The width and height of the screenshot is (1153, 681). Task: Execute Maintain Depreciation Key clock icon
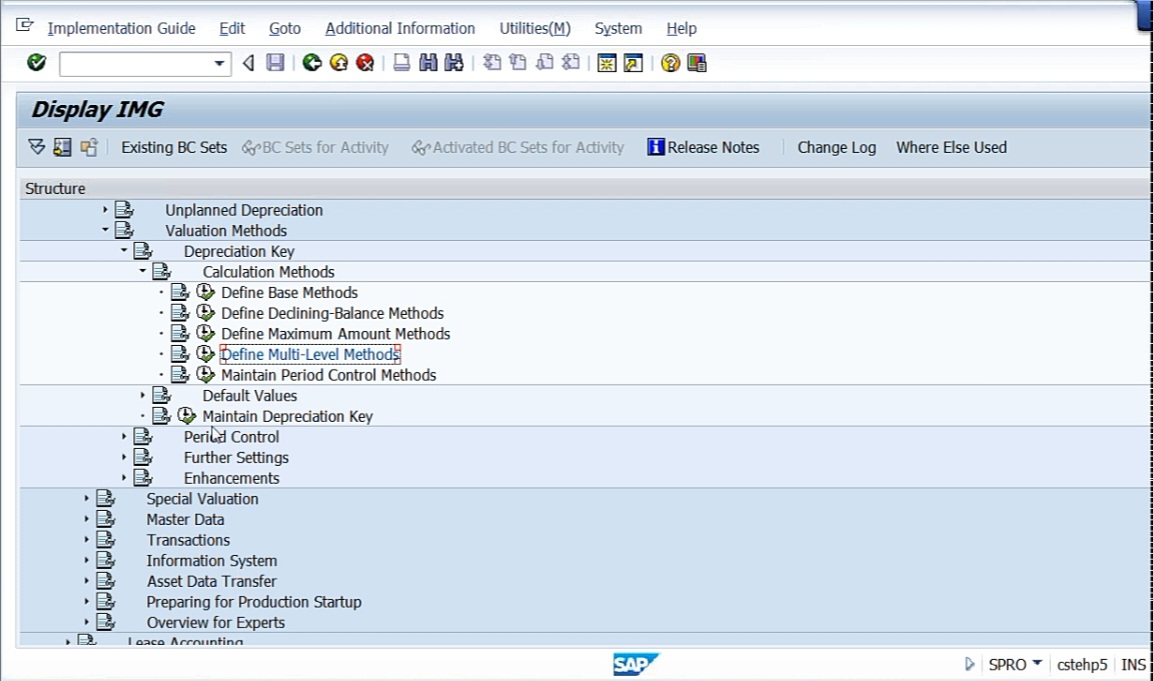187,416
